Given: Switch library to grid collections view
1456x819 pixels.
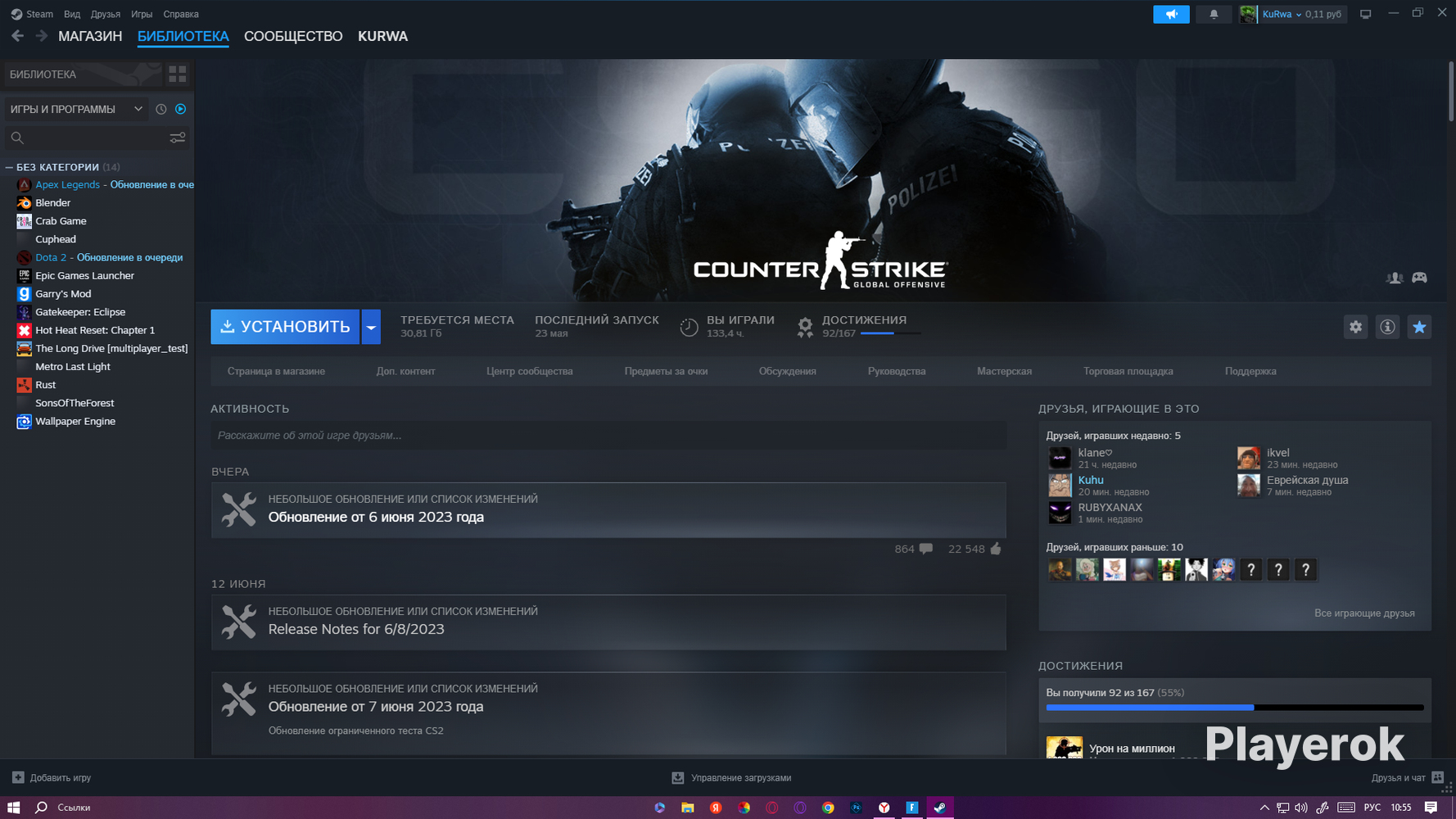Looking at the screenshot, I should pos(178,75).
